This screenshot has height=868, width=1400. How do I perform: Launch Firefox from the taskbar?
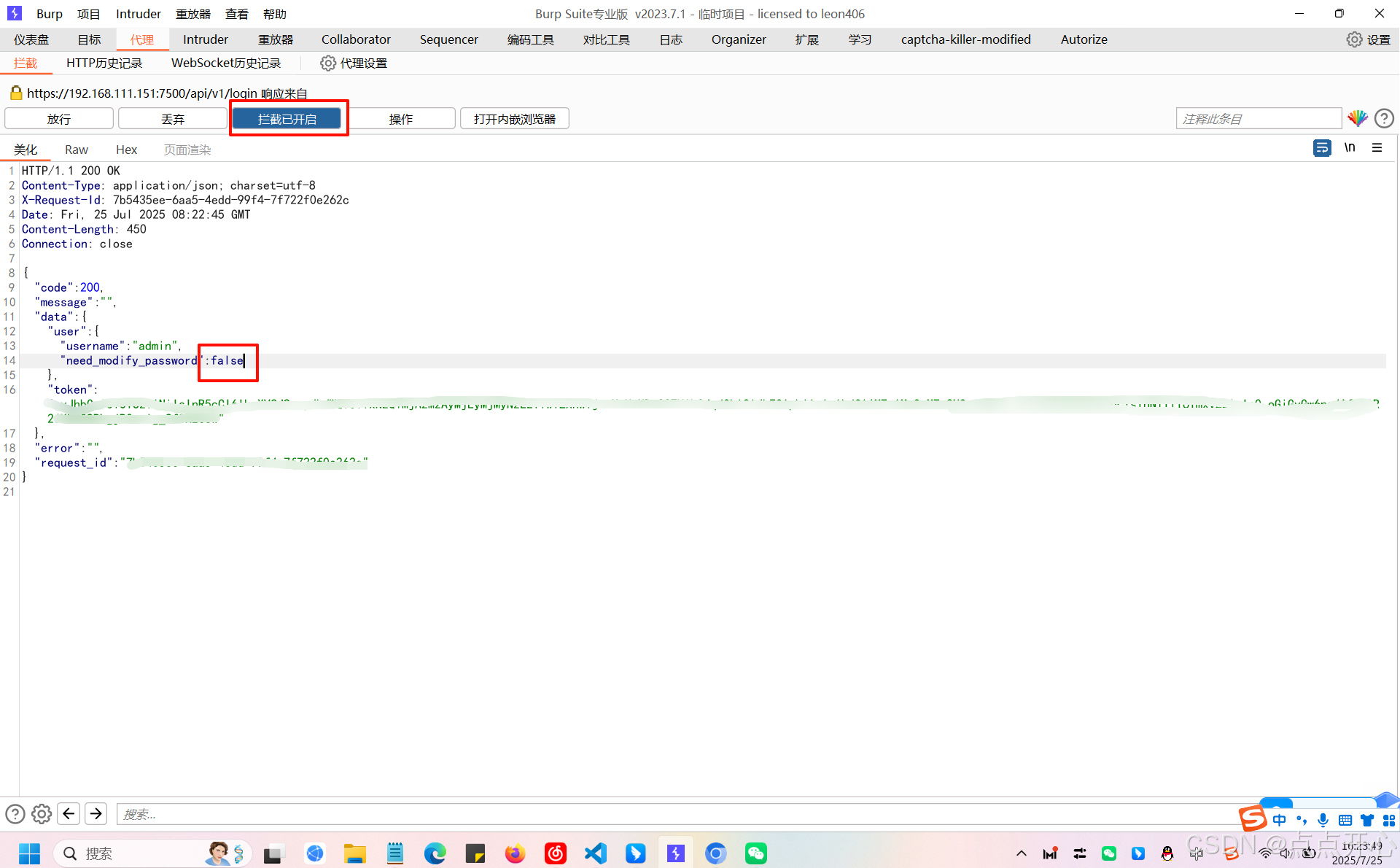[516, 853]
